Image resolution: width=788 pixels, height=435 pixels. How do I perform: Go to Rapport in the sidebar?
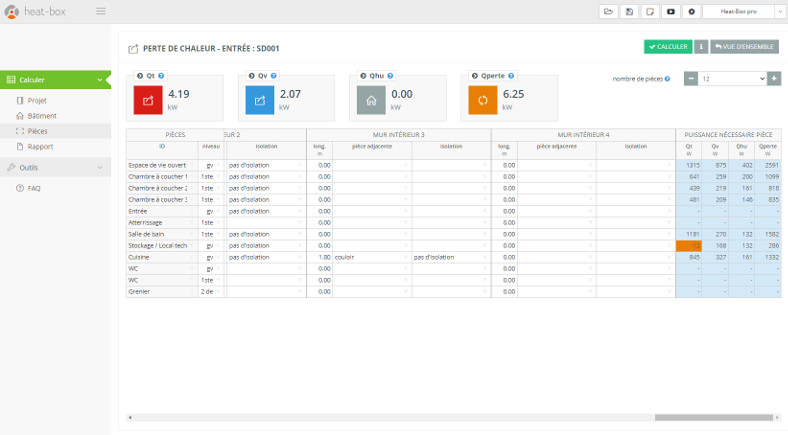coord(40,146)
